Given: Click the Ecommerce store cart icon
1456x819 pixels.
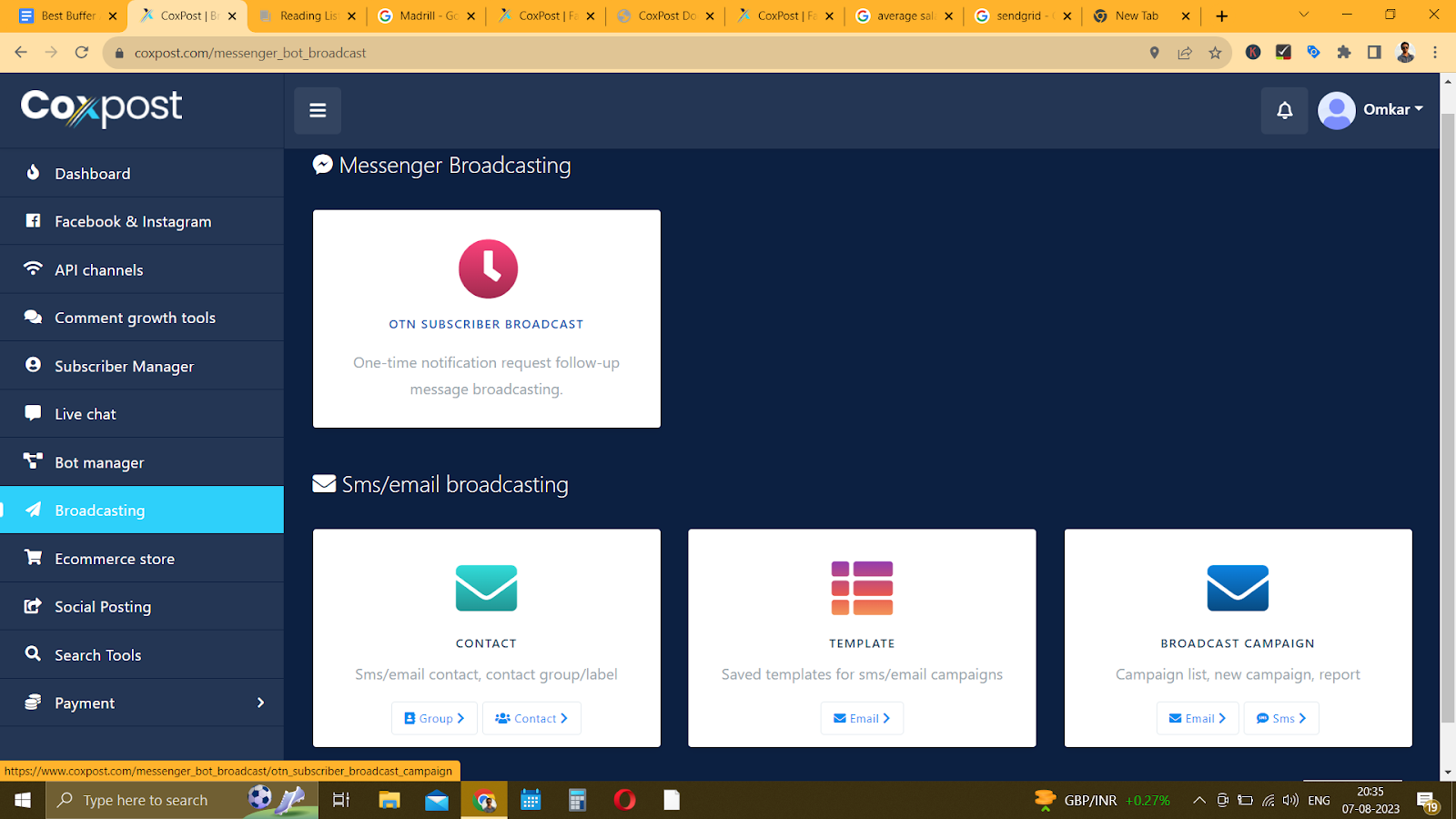Looking at the screenshot, I should (33, 557).
